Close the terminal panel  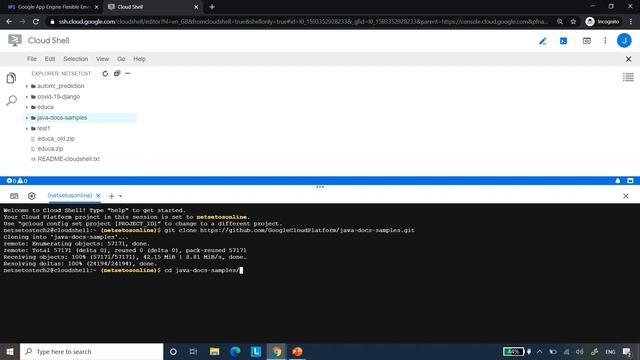pos(626,196)
